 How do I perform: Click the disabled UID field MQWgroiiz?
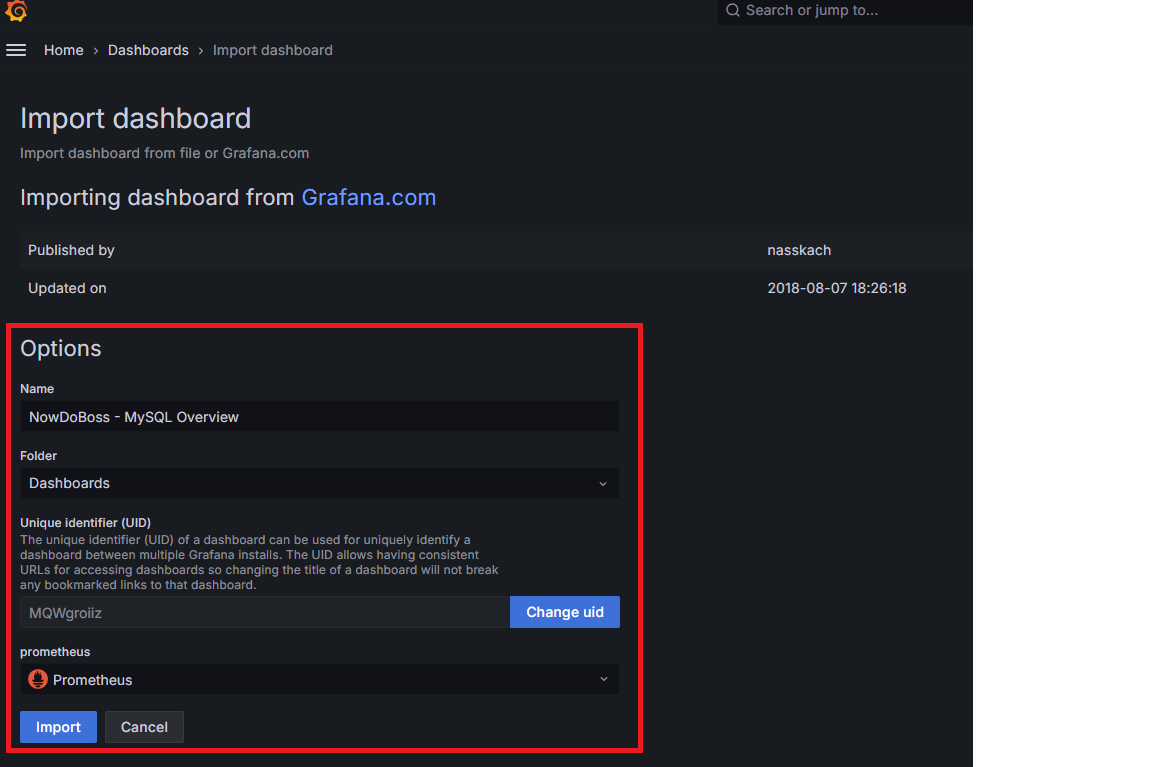coord(265,613)
